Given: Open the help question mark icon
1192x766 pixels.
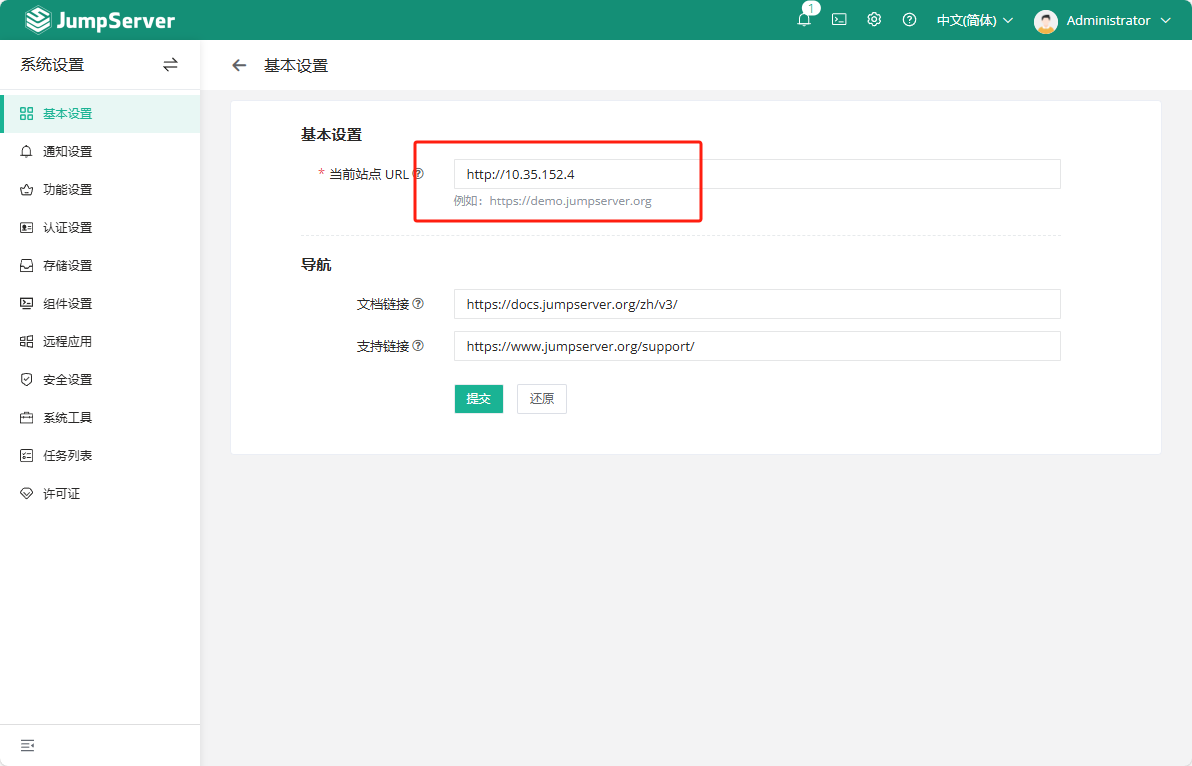Looking at the screenshot, I should tap(909, 19).
